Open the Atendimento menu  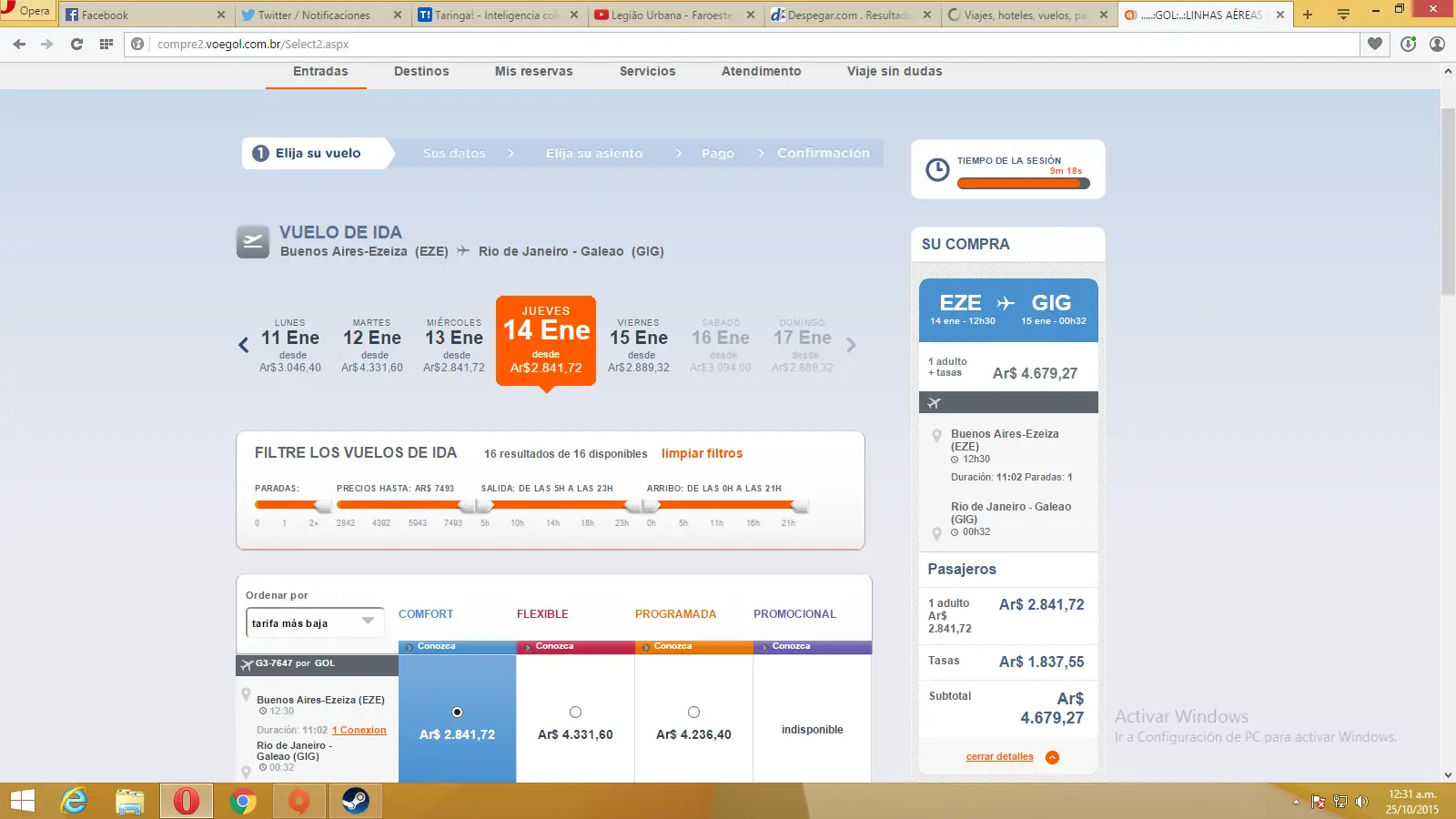click(762, 71)
